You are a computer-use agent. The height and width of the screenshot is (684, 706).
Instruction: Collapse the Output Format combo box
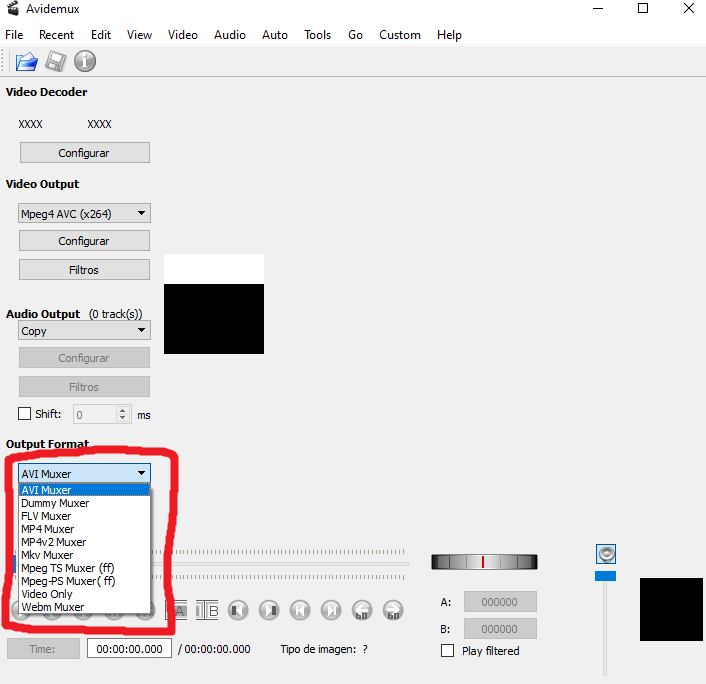tap(84, 473)
